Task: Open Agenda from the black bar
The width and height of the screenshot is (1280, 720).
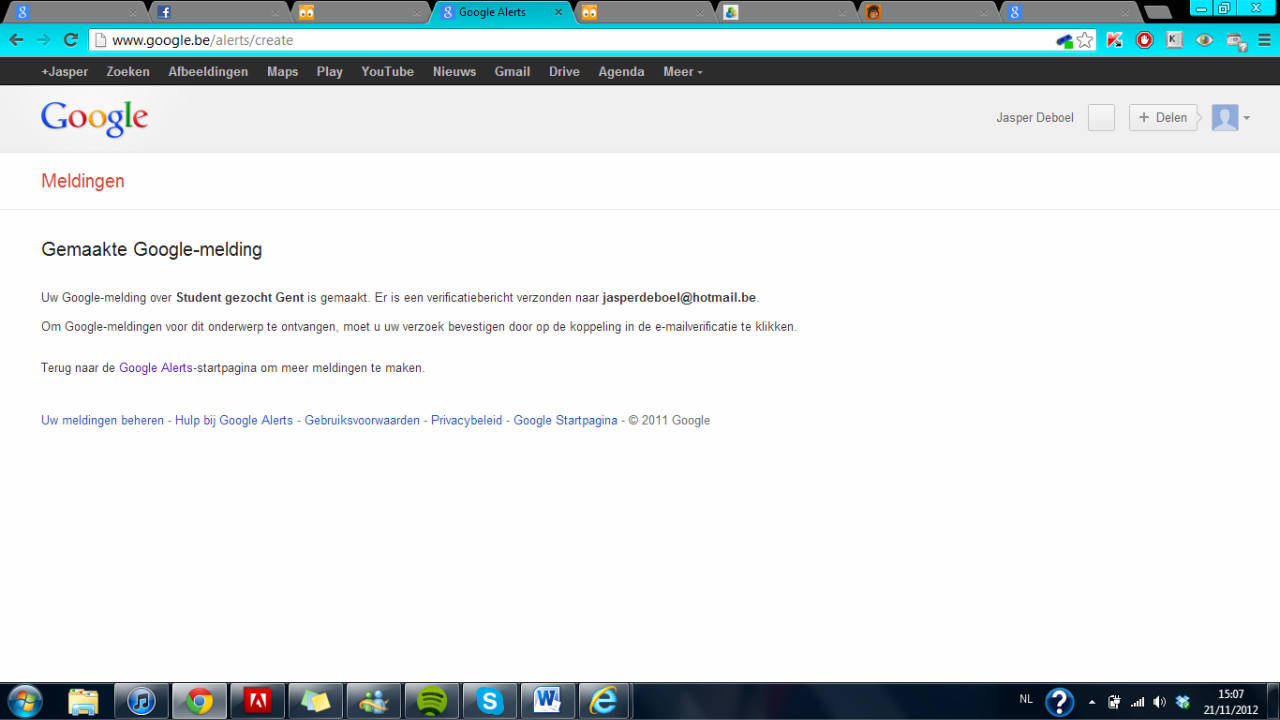Action: point(621,72)
